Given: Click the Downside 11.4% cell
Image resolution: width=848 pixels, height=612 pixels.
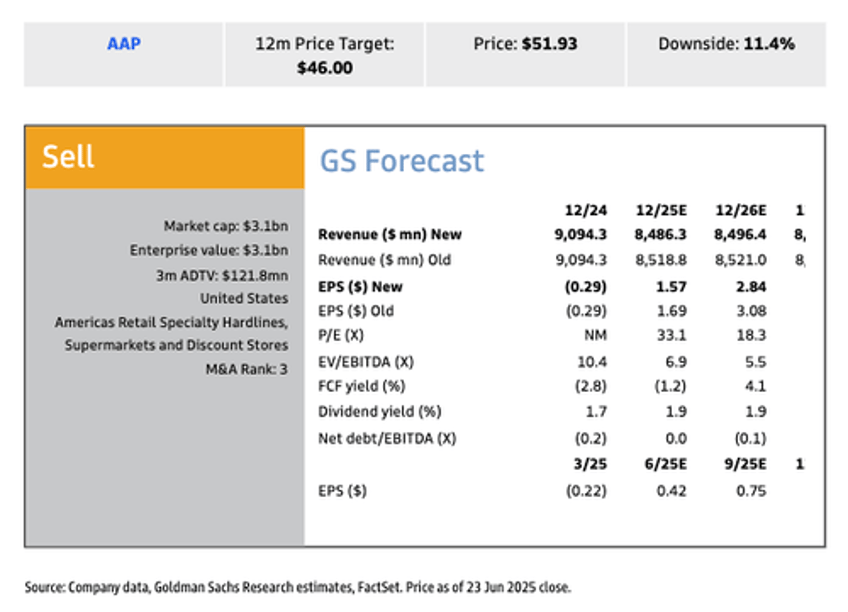Looking at the screenshot, I should point(726,55).
